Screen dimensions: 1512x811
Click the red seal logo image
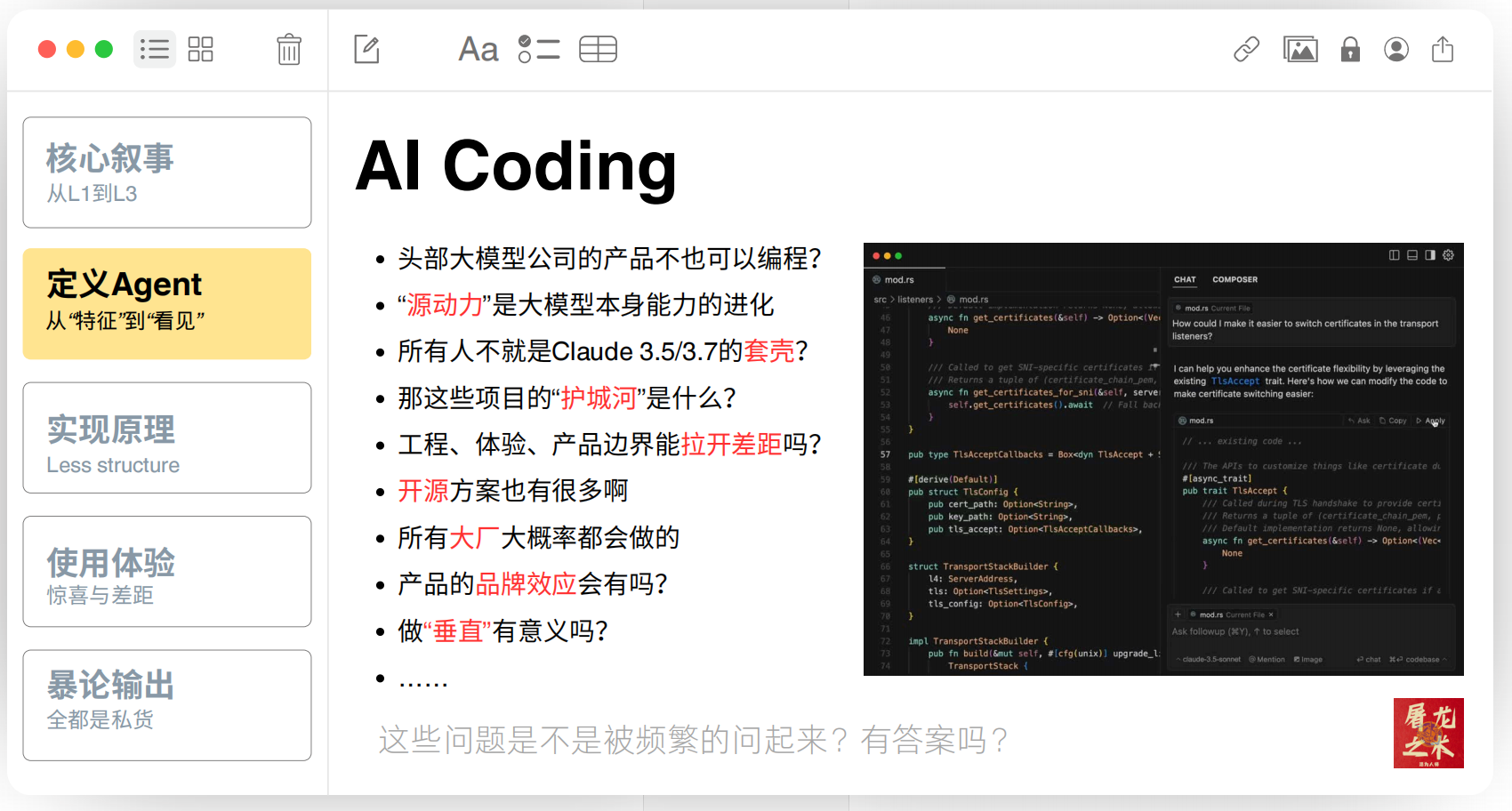pos(1428,733)
